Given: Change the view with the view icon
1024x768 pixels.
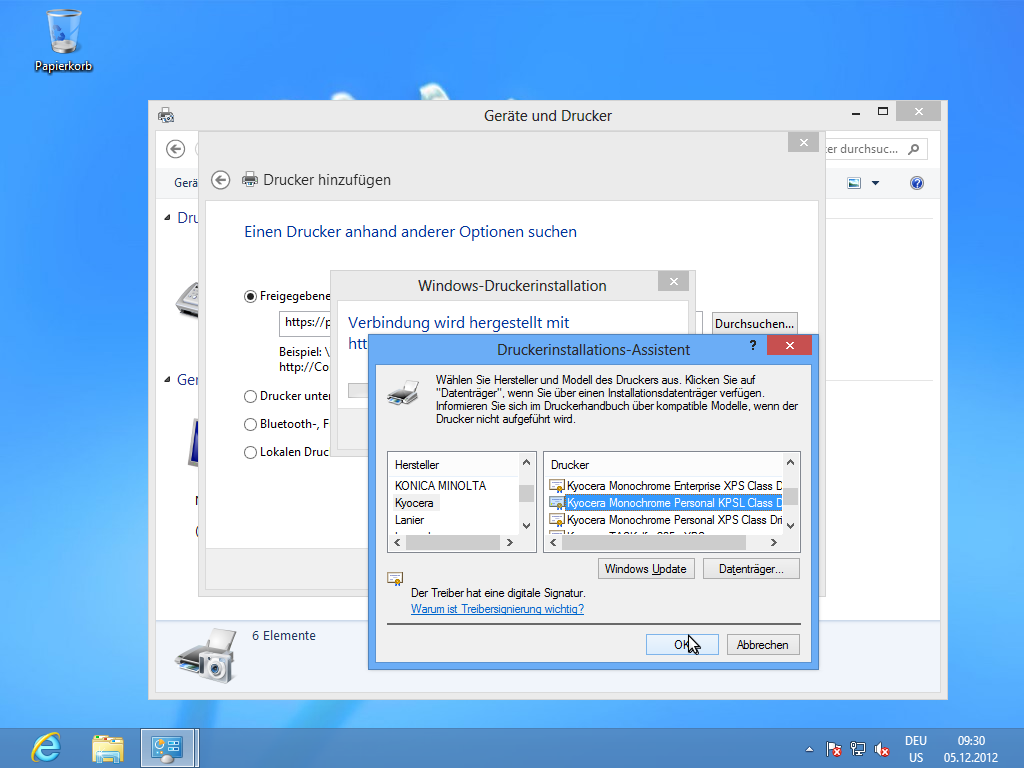Looking at the screenshot, I should 854,184.
